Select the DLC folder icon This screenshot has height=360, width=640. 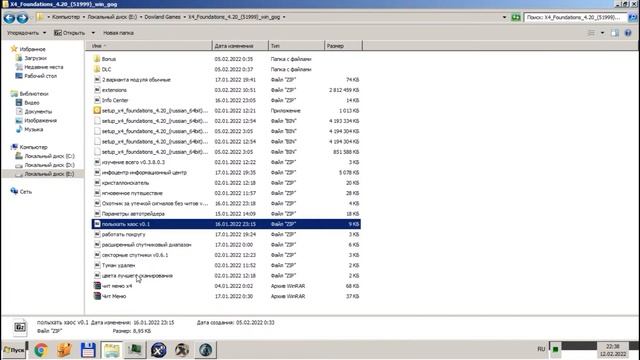click(x=97, y=69)
